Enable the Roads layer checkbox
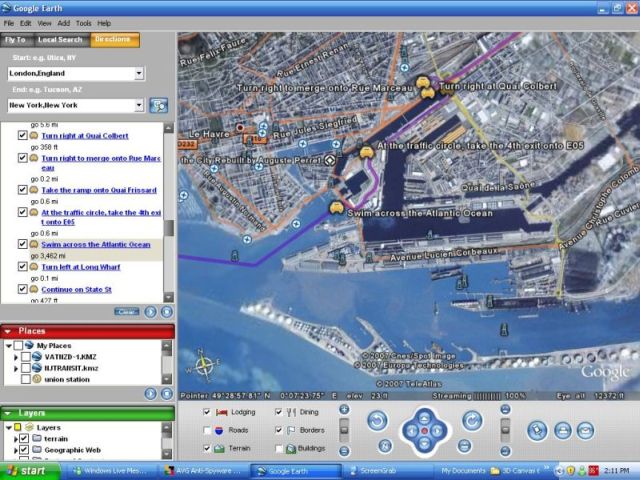Viewport: 640px width, 480px height. point(207,430)
